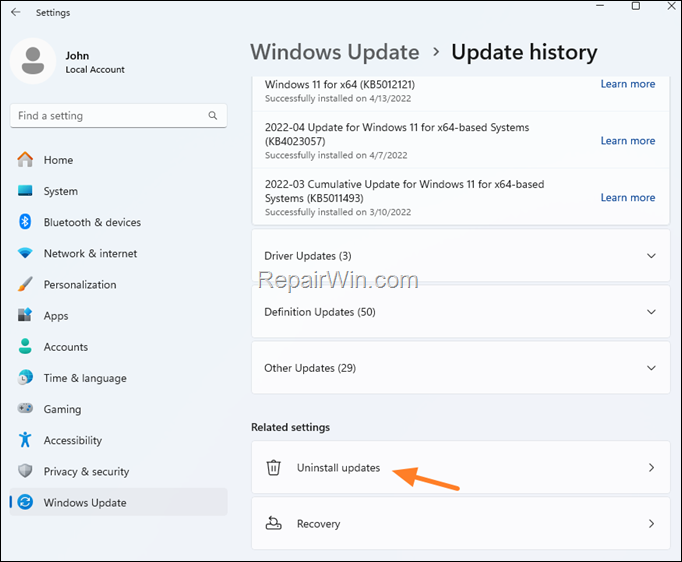Select Windows Update in the sidebar
Image resolution: width=682 pixels, height=562 pixels.
(118, 502)
